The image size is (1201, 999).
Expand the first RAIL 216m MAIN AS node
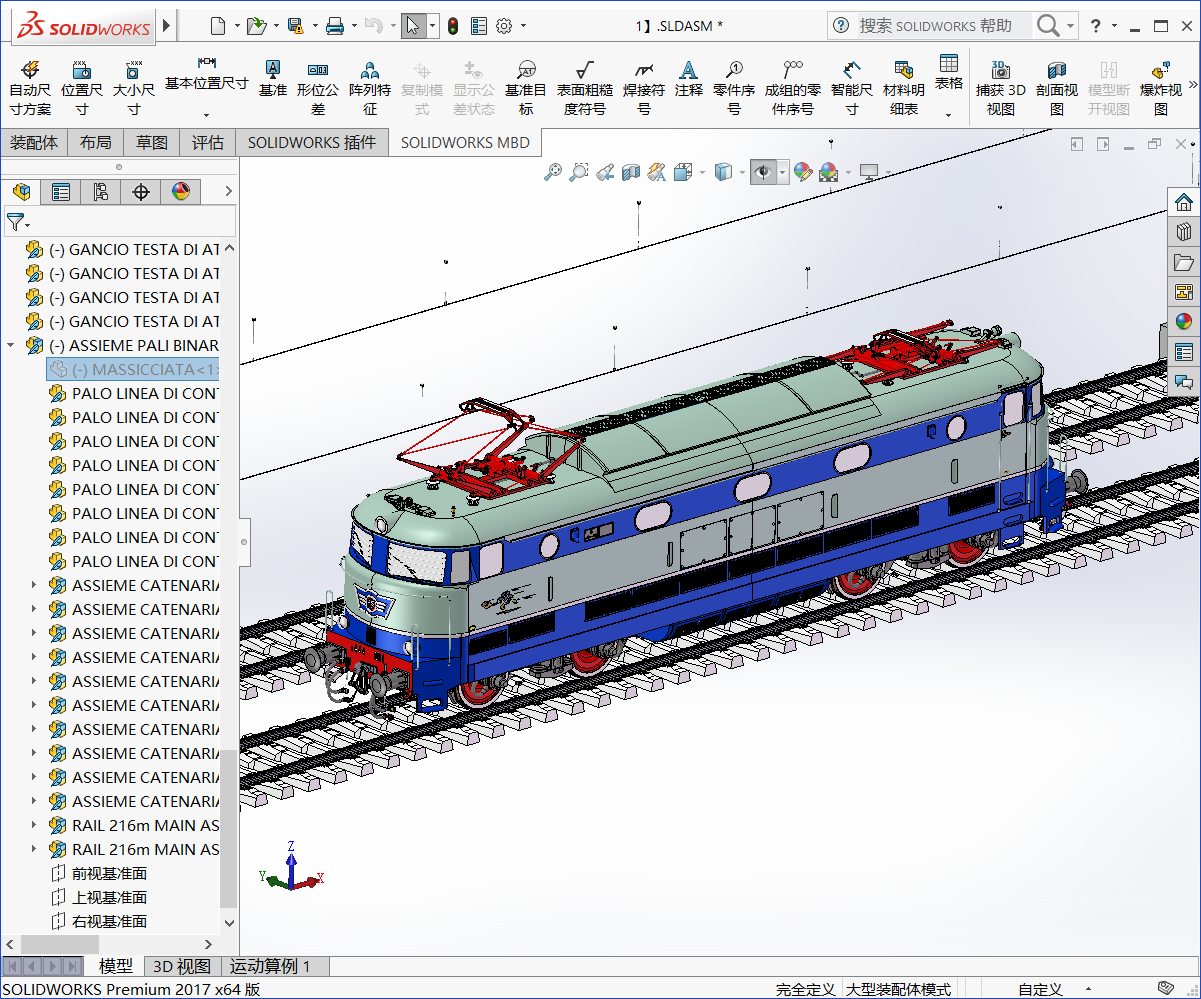[x=35, y=825]
